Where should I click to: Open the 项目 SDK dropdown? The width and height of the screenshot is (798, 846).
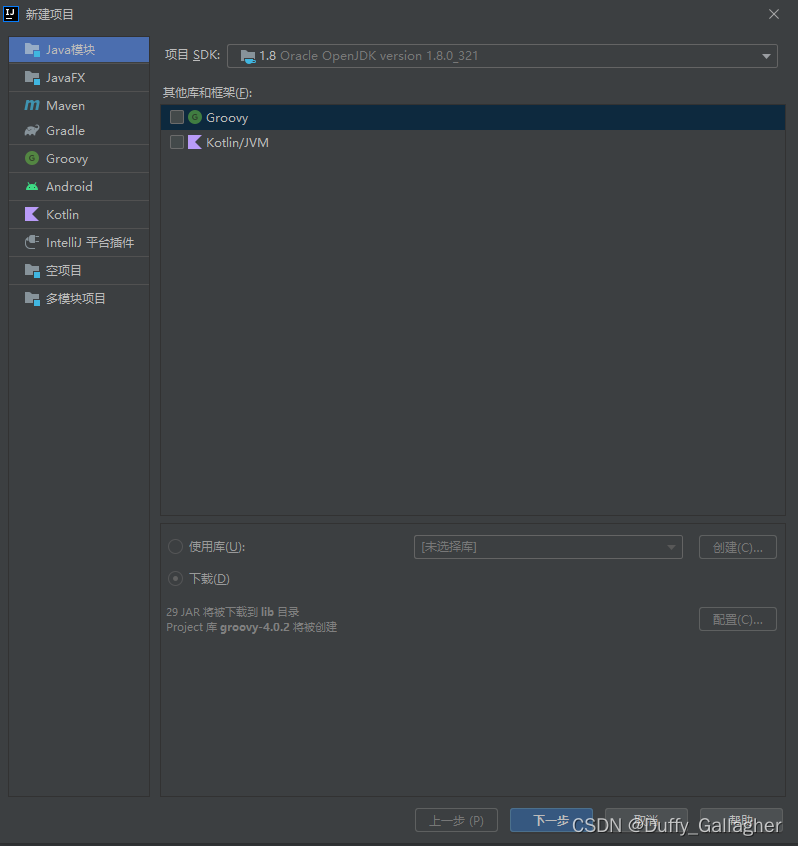click(x=502, y=56)
